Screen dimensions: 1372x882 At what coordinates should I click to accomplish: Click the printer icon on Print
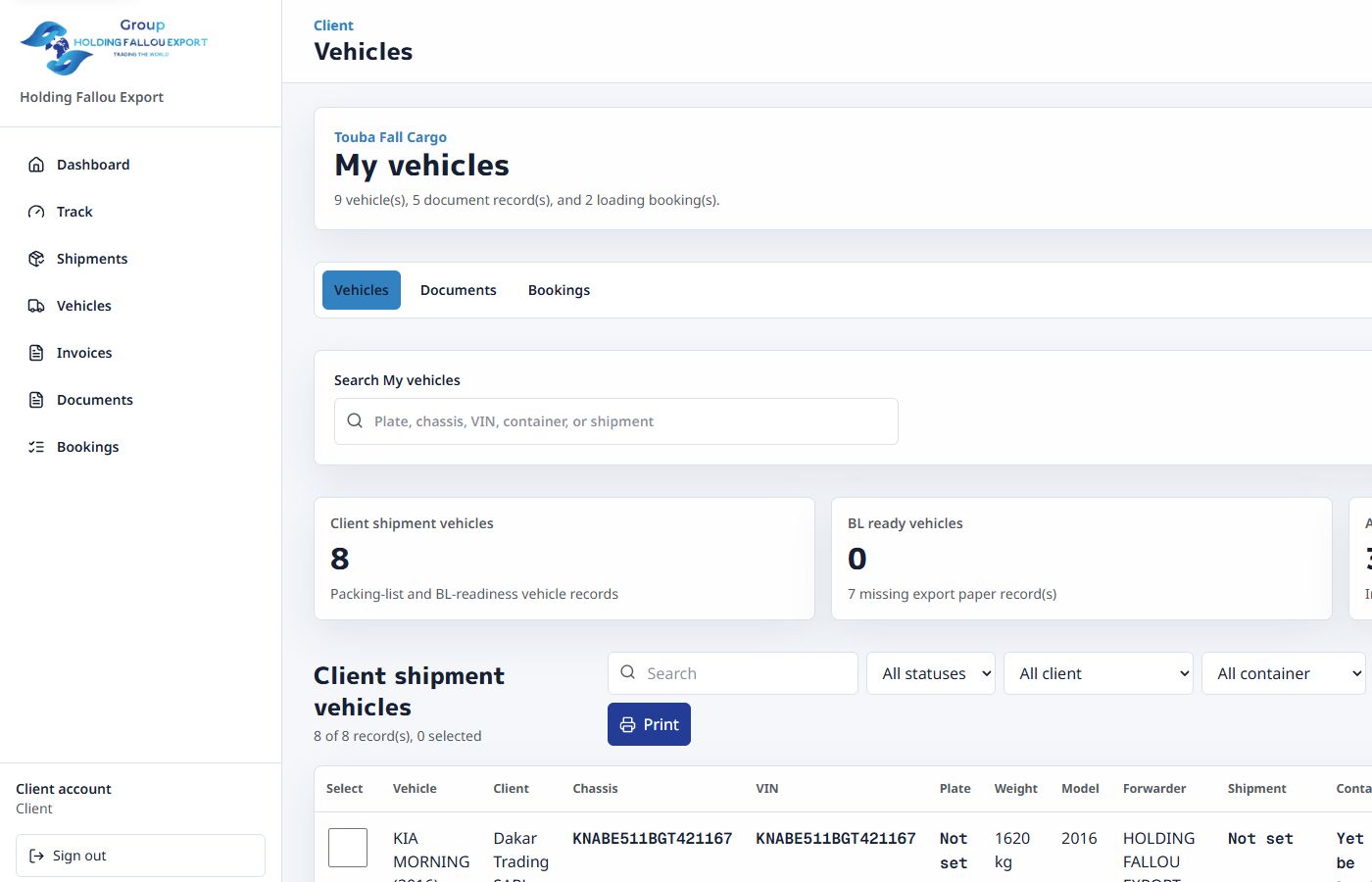point(628,724)
